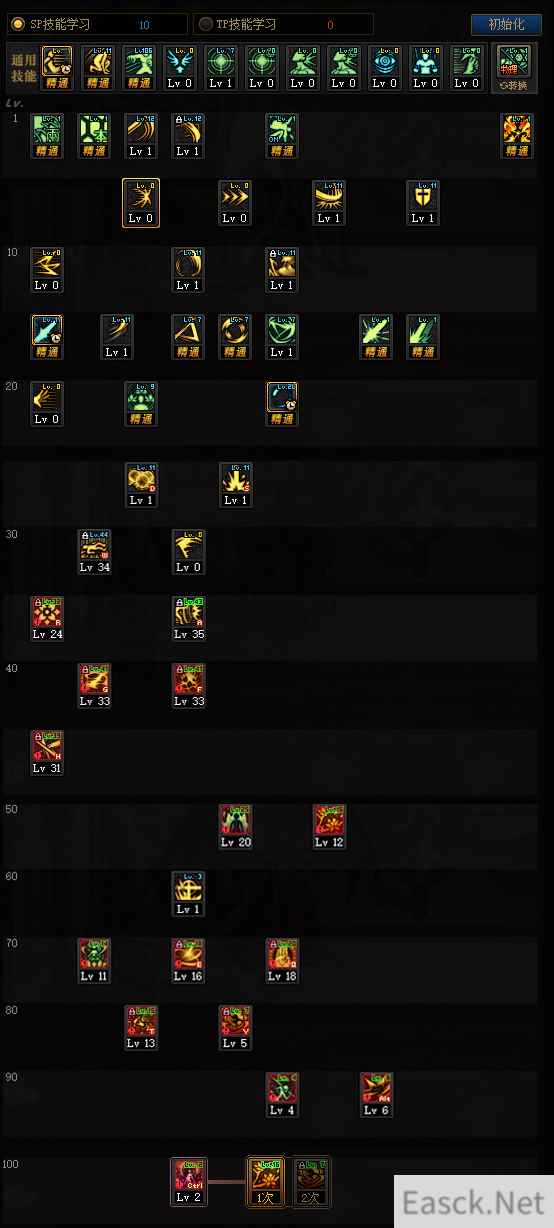This screenshot has width=554, height=1228.
Task: Select the skill icon labeled Lv 34
Action: [94, 552]
